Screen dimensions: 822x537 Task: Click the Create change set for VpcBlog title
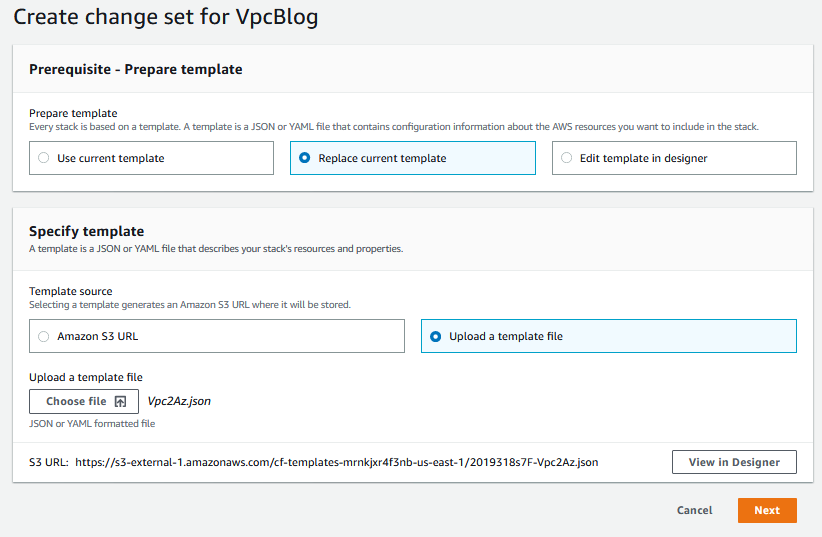tap(166, 17)
